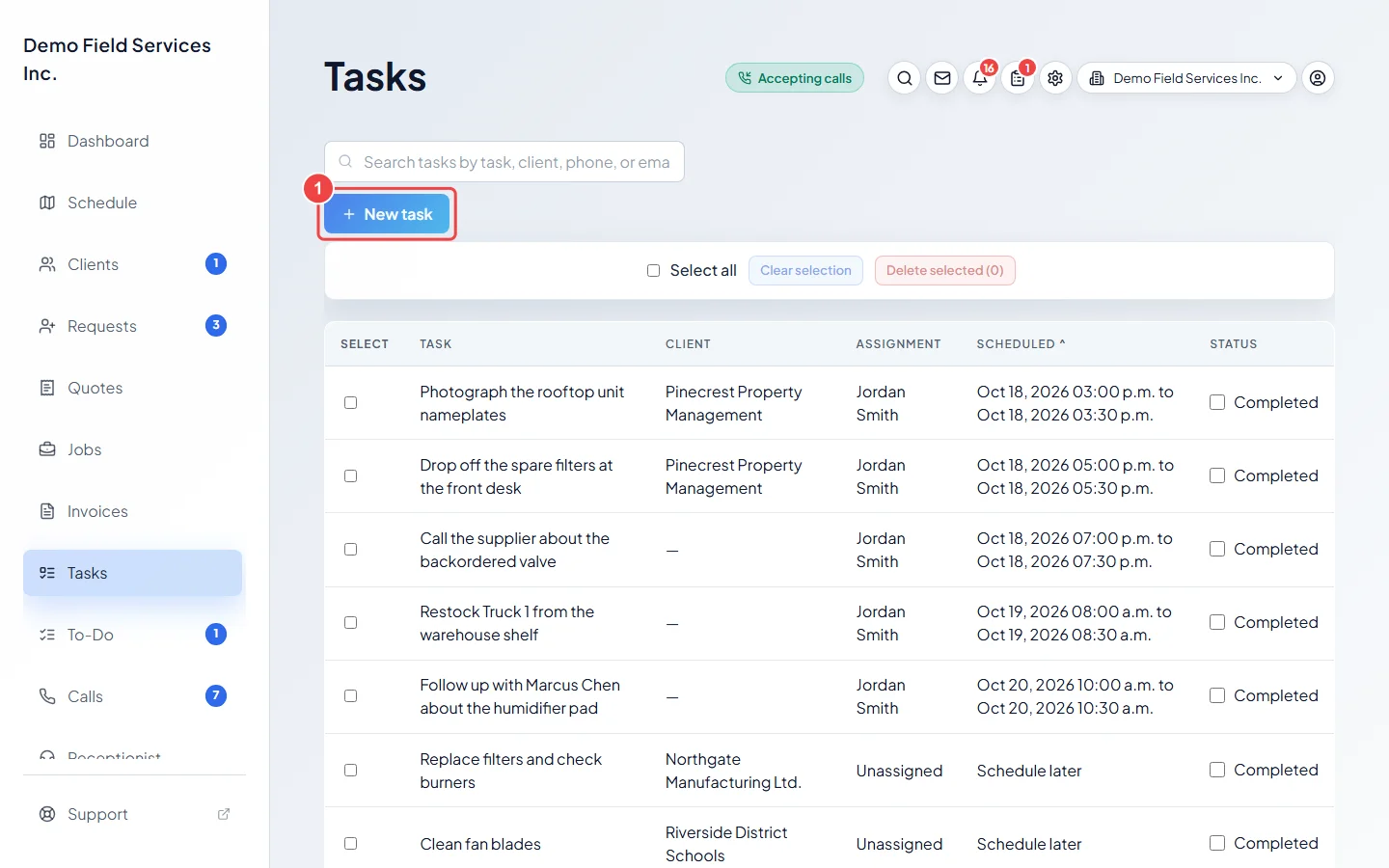Focus the Search tasks input field
The height and width of the screenshot is (868, 1389).
(x=504, y=162)
